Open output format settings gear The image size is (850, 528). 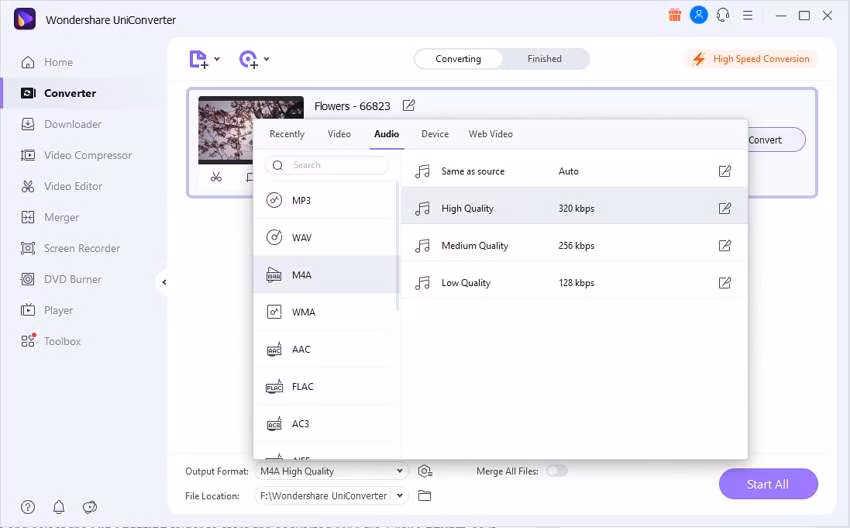[424, 471]
